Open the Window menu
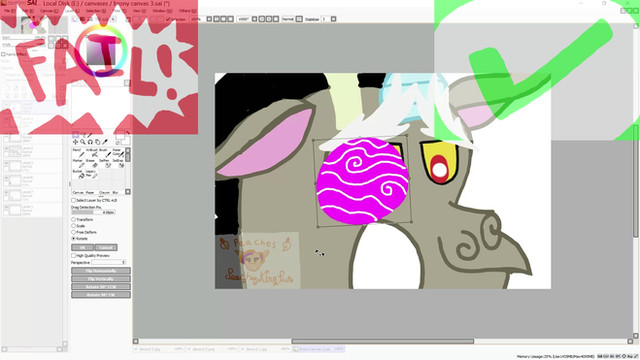Screen dimensions: 640x360 pyautogui.click(x=162, y=11)
